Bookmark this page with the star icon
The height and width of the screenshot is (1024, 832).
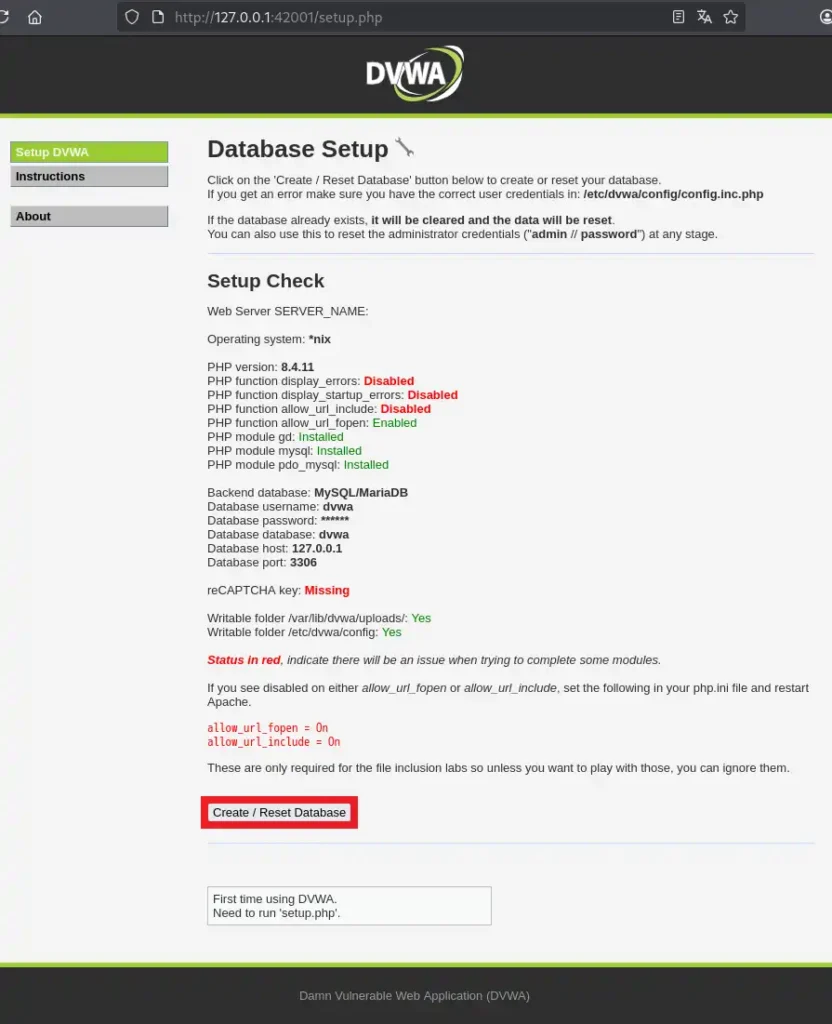(731, 17)
